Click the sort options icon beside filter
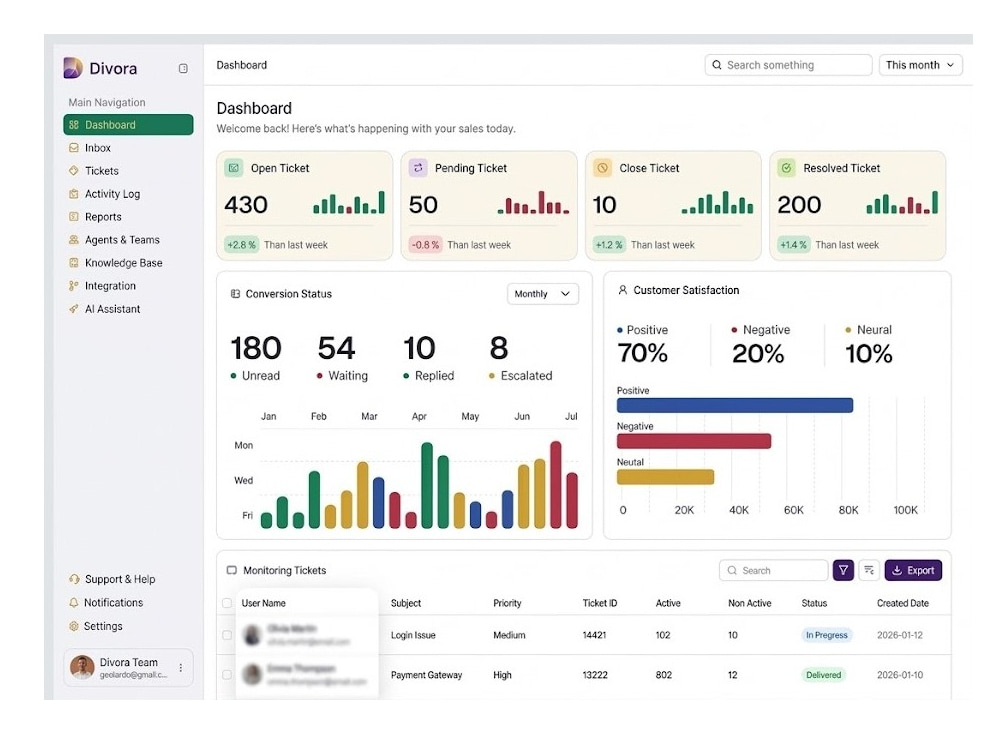Image resolution: width=1000 pixels, height=750 pixels. (869, 570)
